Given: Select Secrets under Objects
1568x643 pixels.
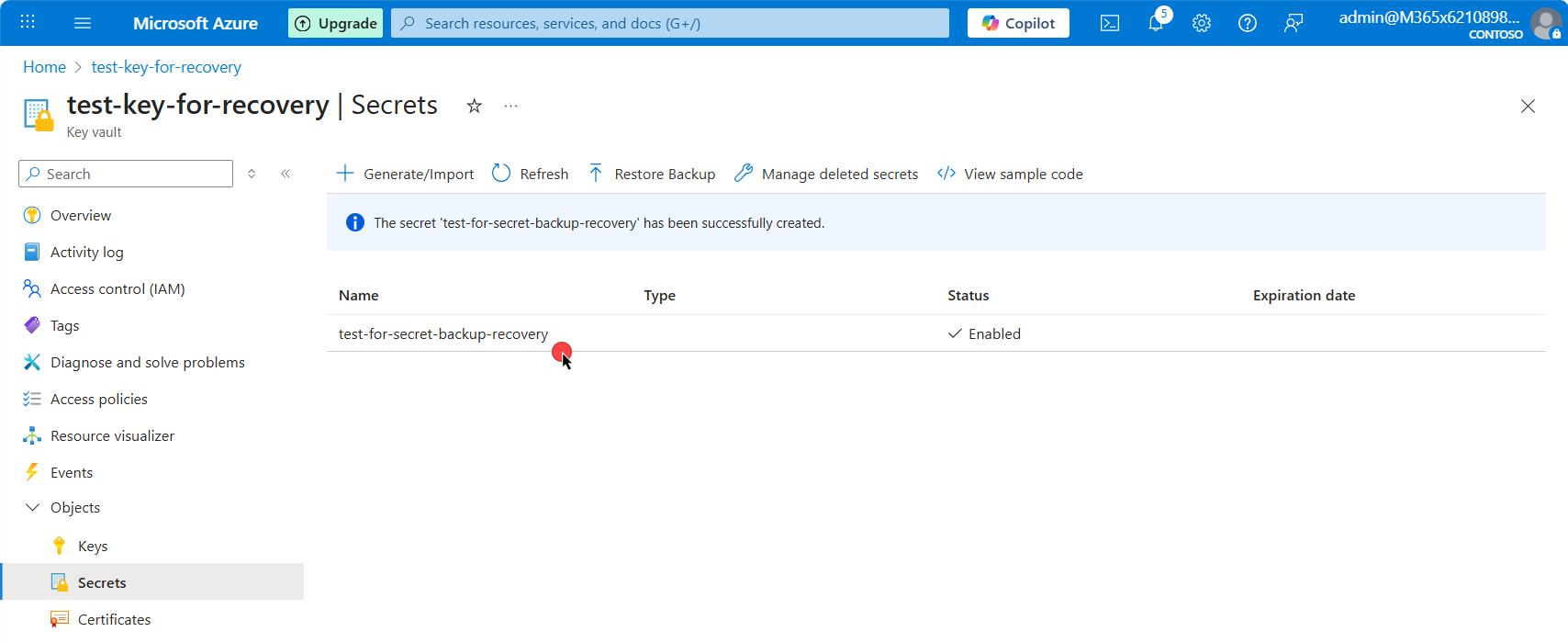Looking at the screenshot, I should click(x=151, y=582).
